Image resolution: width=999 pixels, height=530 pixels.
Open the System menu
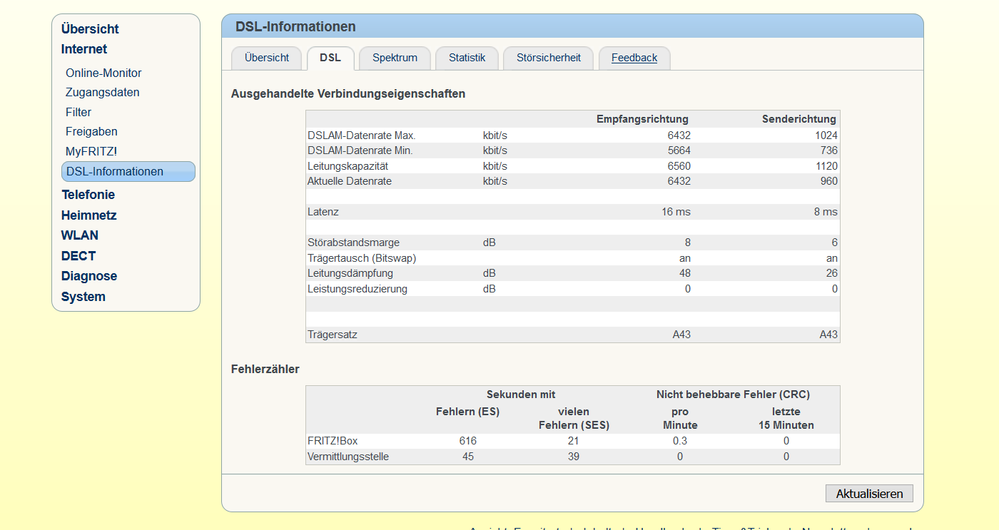click(x=83, y=297)
